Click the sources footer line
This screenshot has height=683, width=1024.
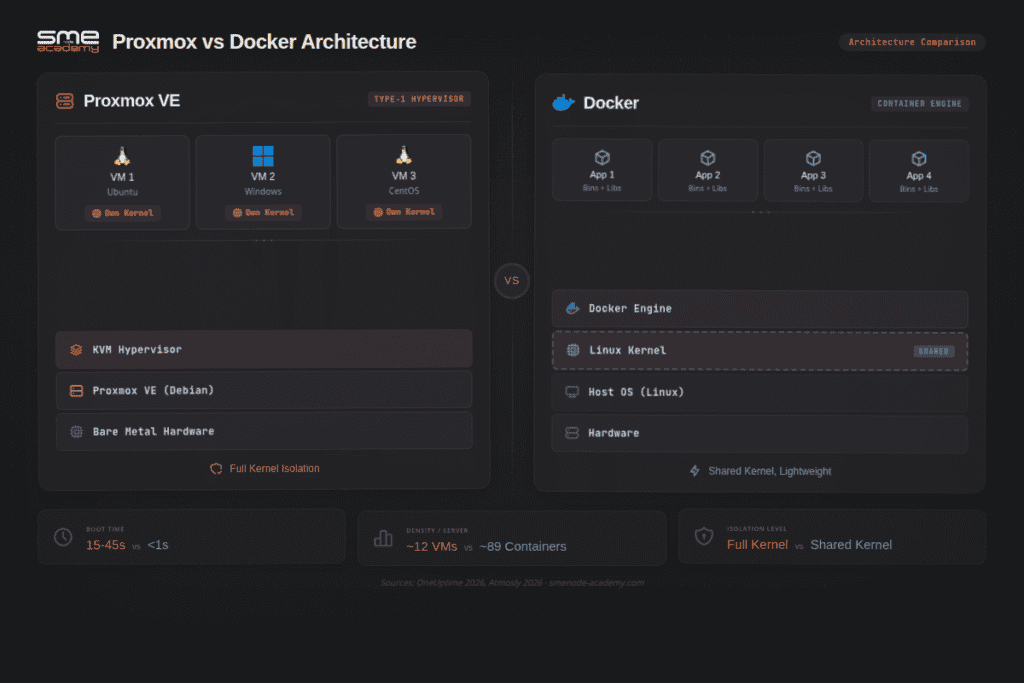512,582
